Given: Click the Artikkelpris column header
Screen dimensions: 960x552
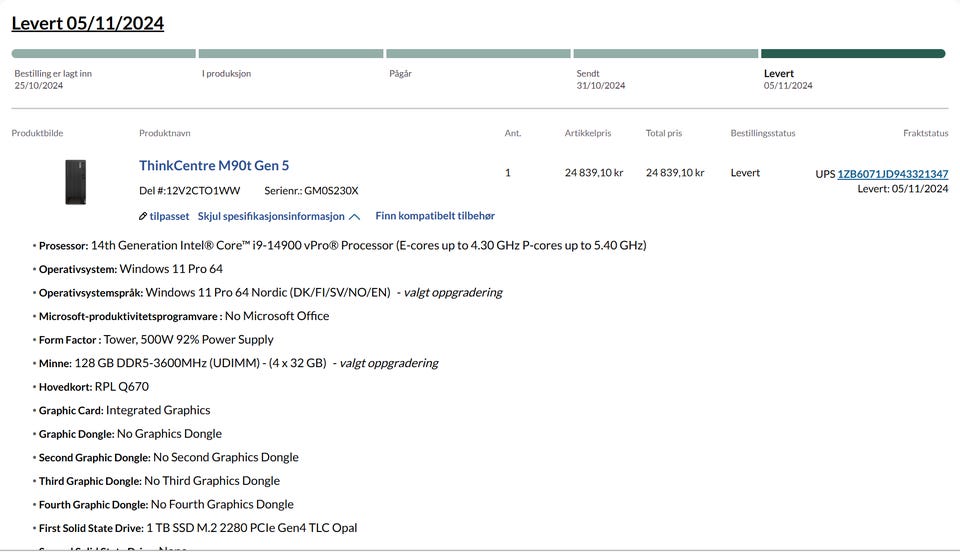Looking at the screenshot, I should pos(587,133).
